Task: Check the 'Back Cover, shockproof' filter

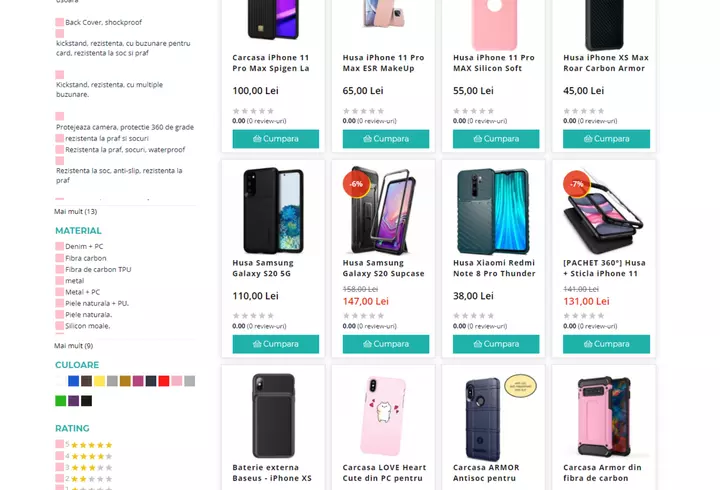Action: [60, 21]
